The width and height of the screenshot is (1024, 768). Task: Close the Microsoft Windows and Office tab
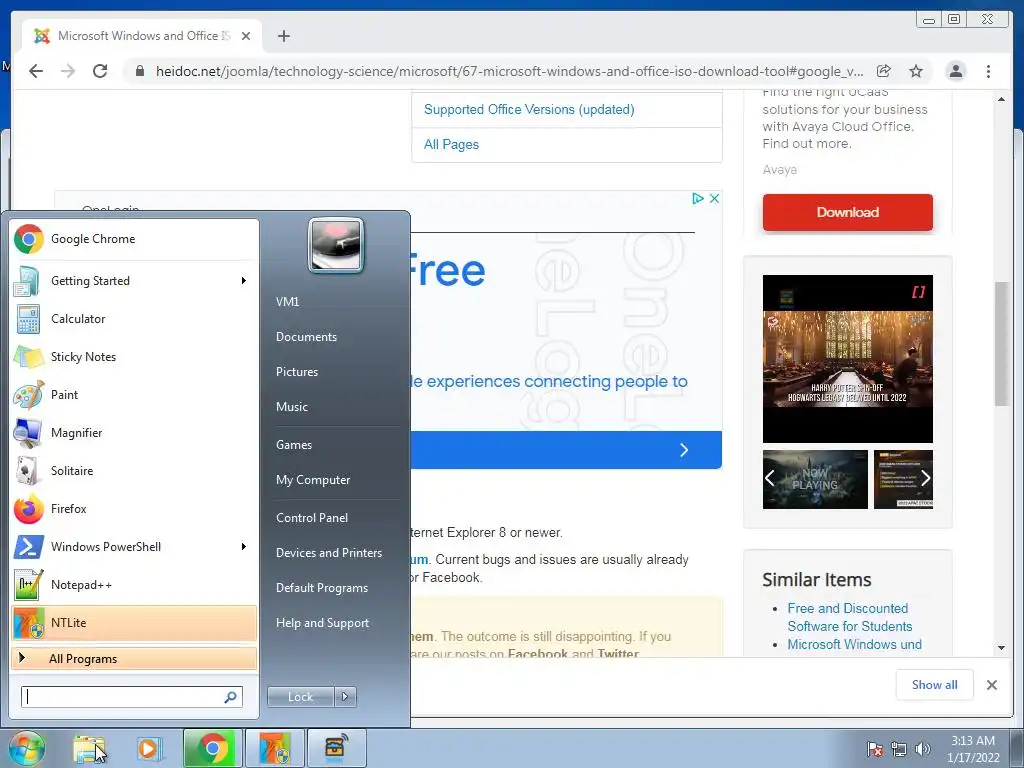(x=246, y=36)
